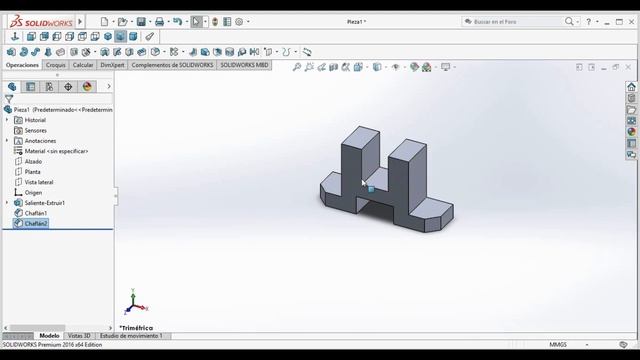Screen dimensions: 640x360
Task: Click the Extruded Boss/Base feature icon
Action: click(11, 52)
